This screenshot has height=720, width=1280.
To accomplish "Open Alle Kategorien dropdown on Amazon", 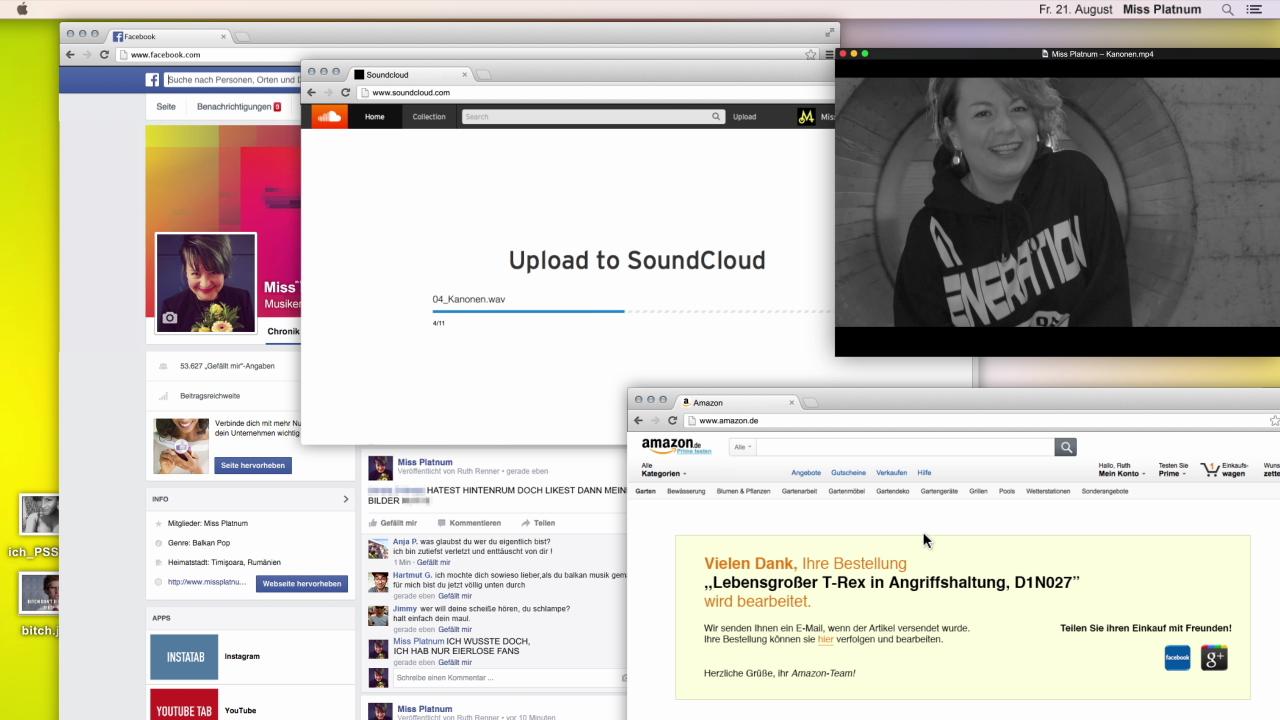I will point(664,469).
